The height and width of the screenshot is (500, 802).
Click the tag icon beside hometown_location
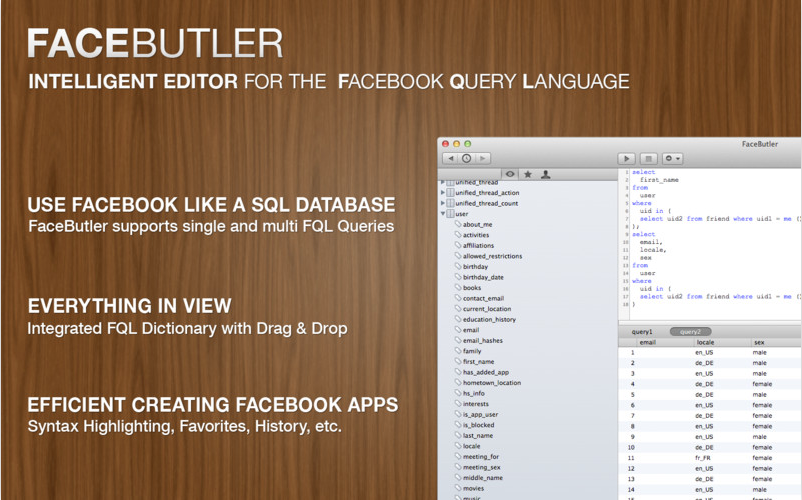point(458,382)
